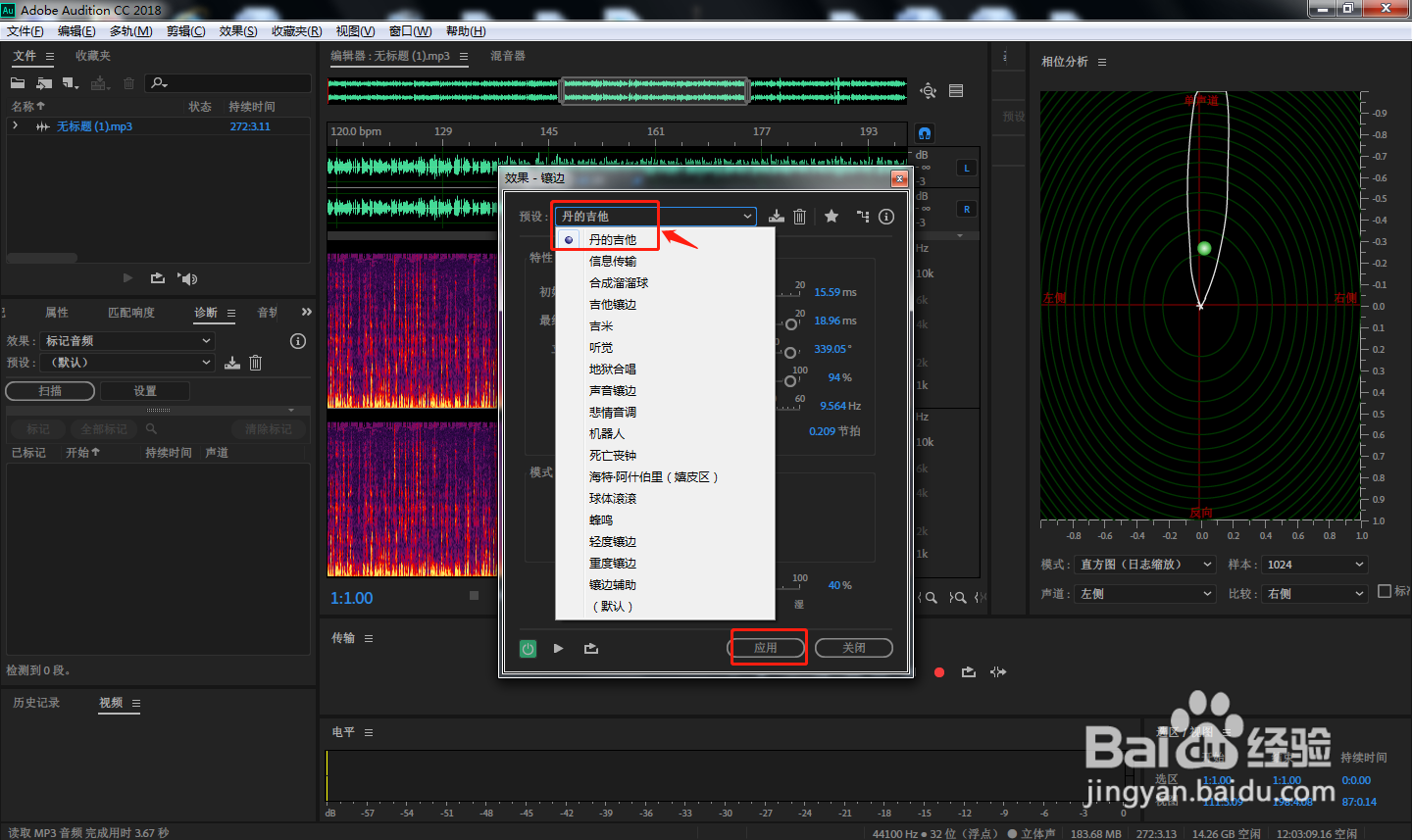Click the 设置 button
The height and width of the screenshot is (840, 1412).
pos(145,391)
